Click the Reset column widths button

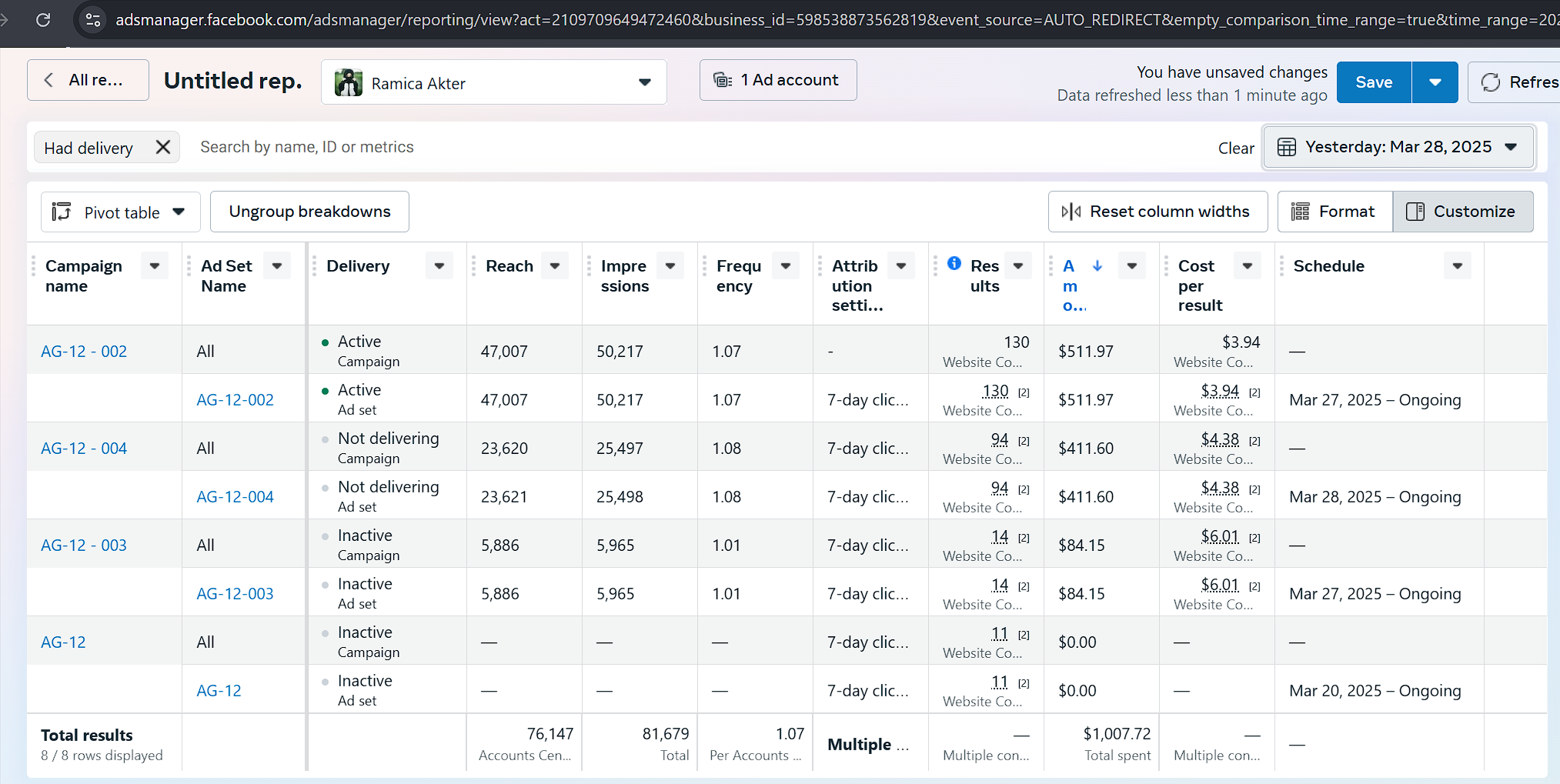1157,212
